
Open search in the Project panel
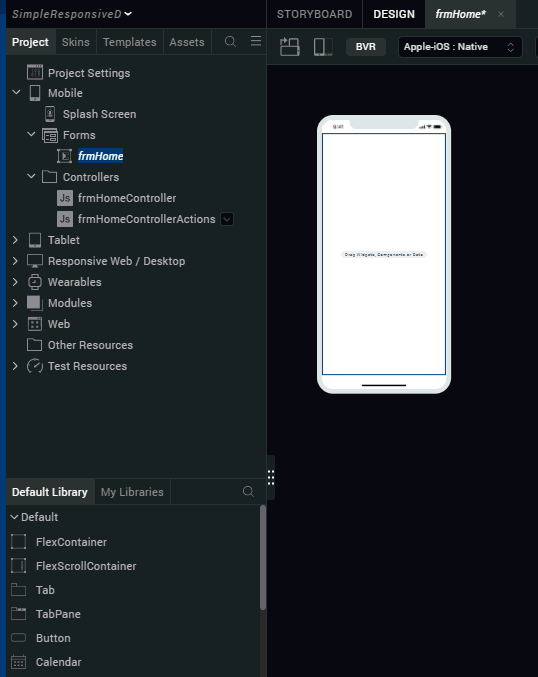point(231,41)
